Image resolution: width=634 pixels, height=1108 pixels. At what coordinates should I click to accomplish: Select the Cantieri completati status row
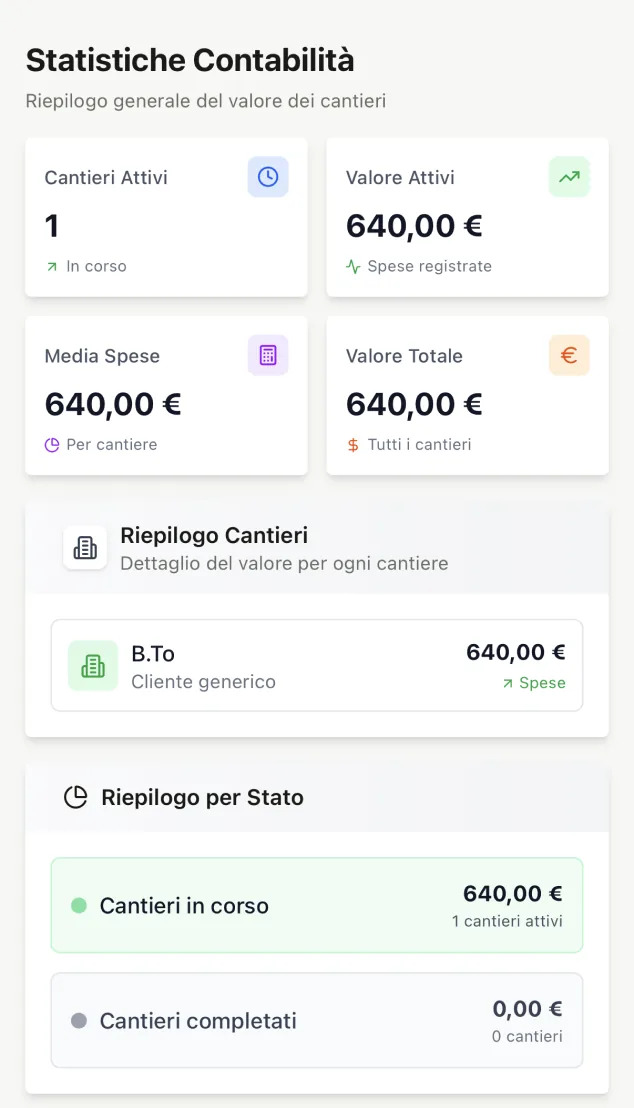pos(317,1020)
